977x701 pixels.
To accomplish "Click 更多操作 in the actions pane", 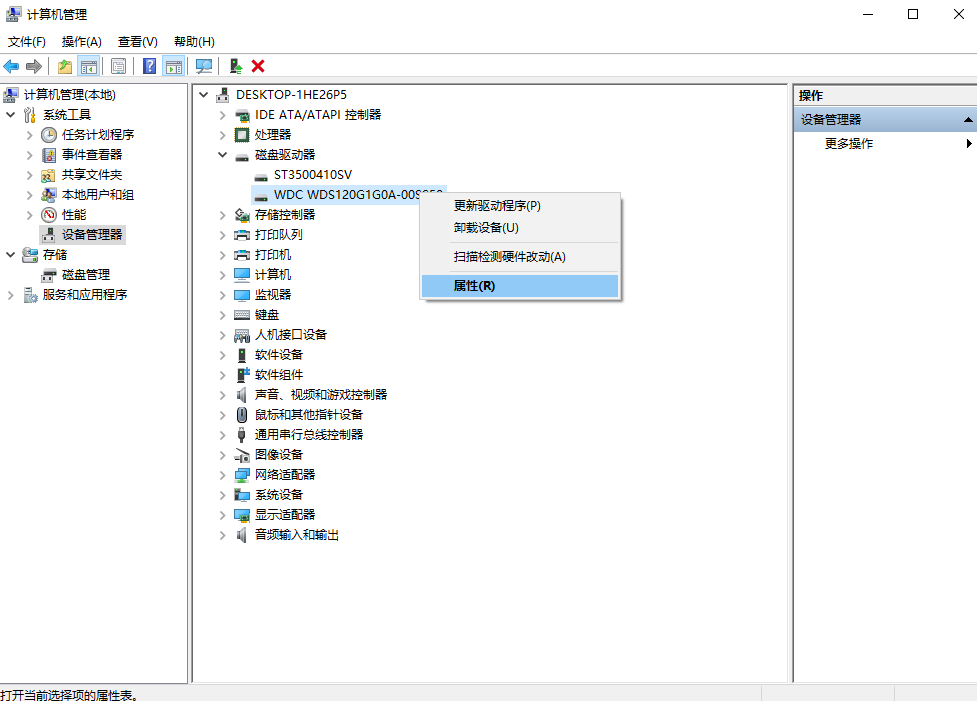I will point(848,144).
